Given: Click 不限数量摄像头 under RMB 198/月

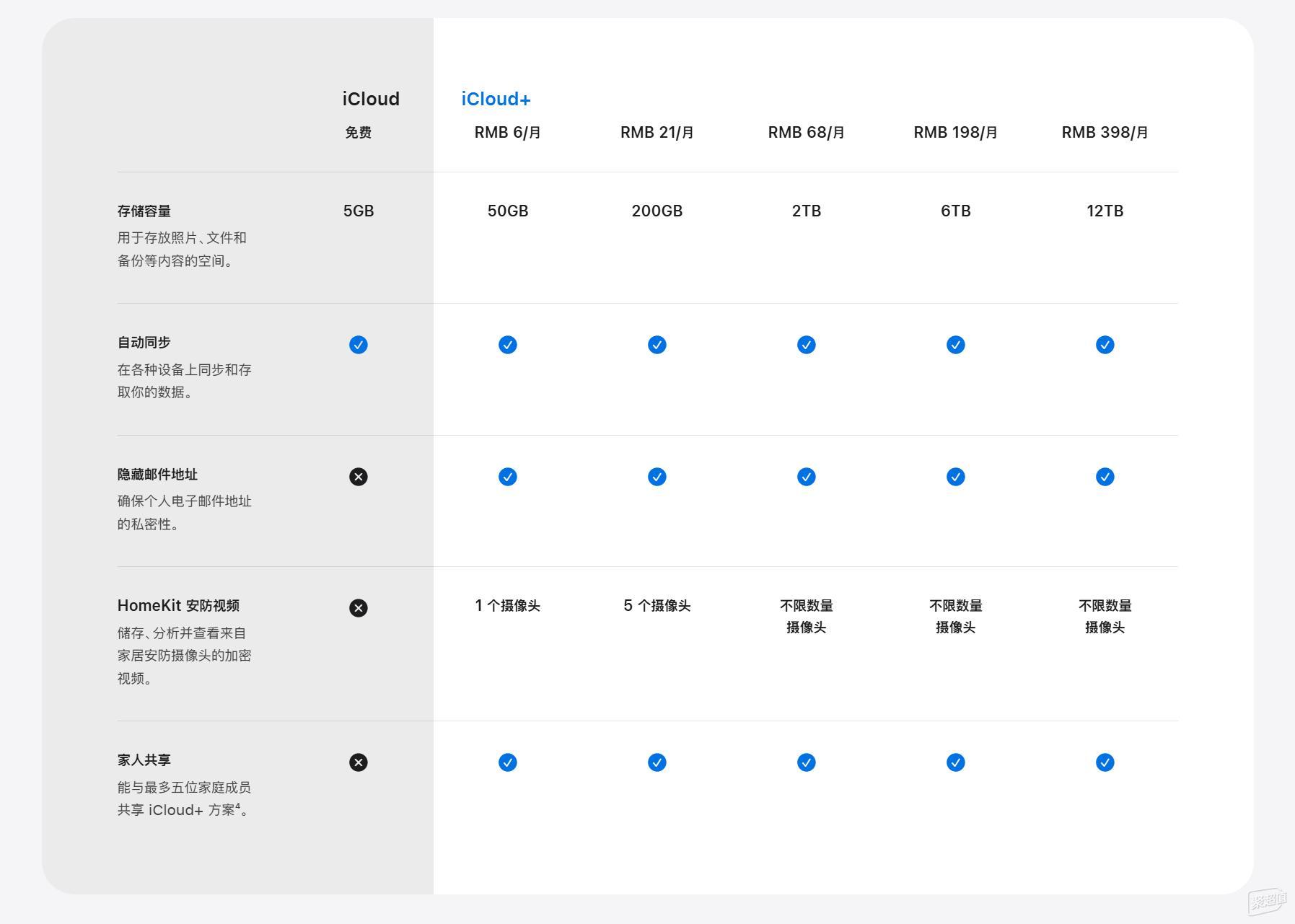Looking at the screenshot, I should [956, 616].
